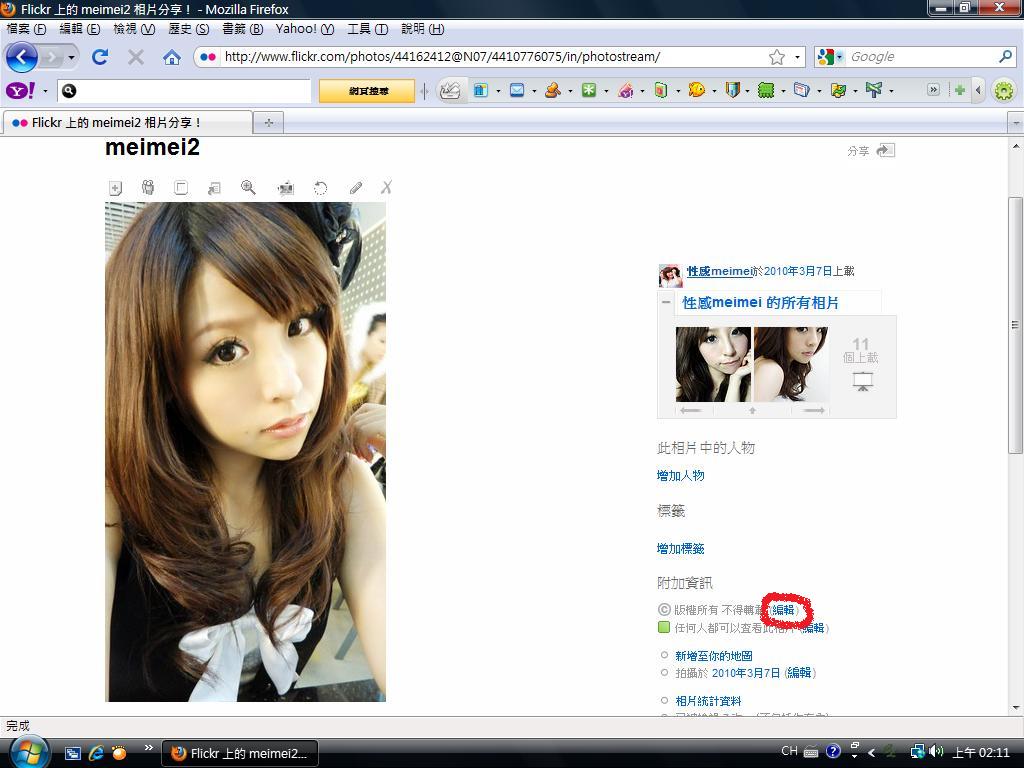
Task: Open the 書籤 (B) menu
Action: pyautogui.click(x=243, y=29)
